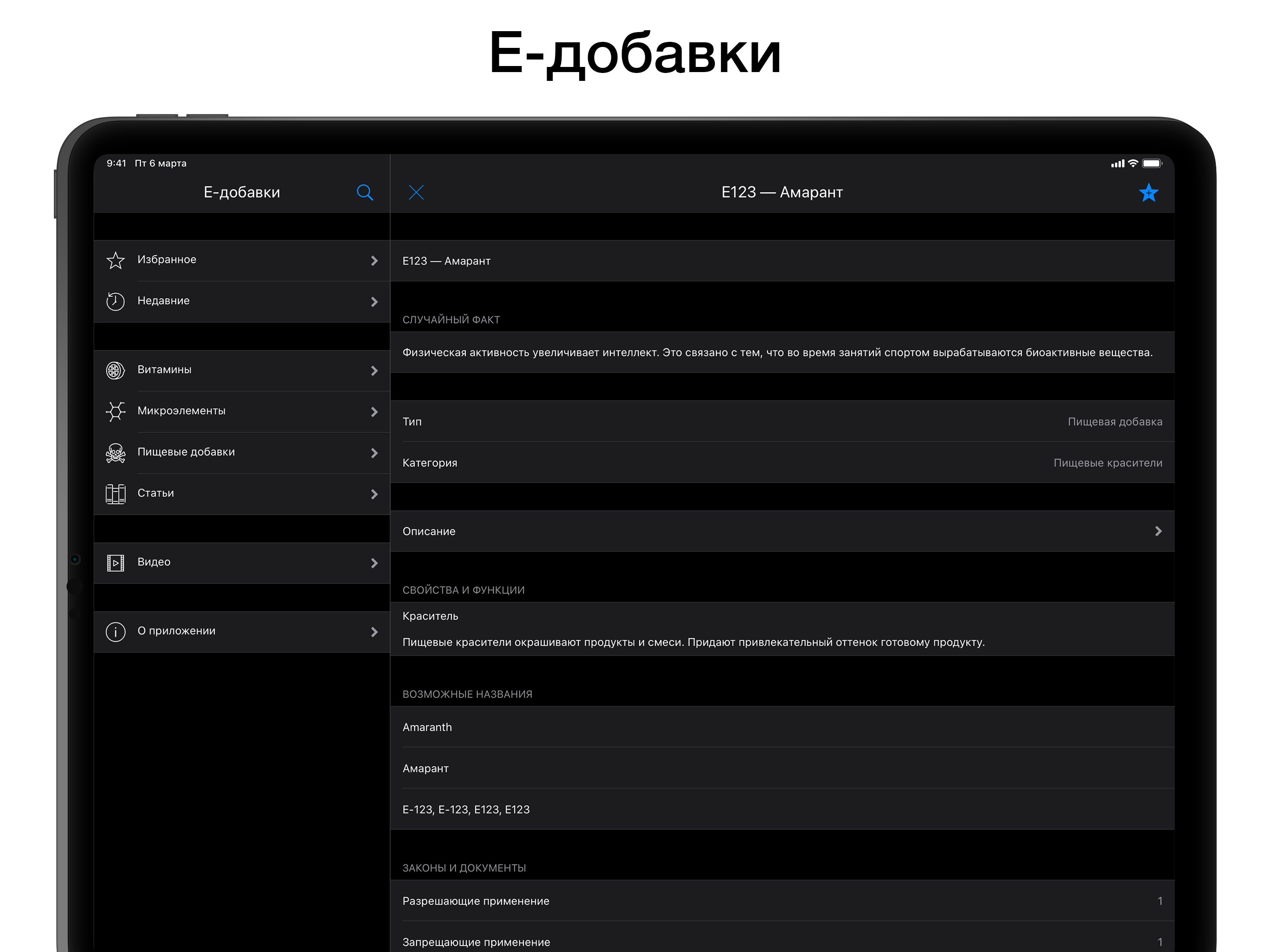The height and width of the screenshot is (952, 1270).
Task: Click the Статьи books icon
Action: click(115, 494)
